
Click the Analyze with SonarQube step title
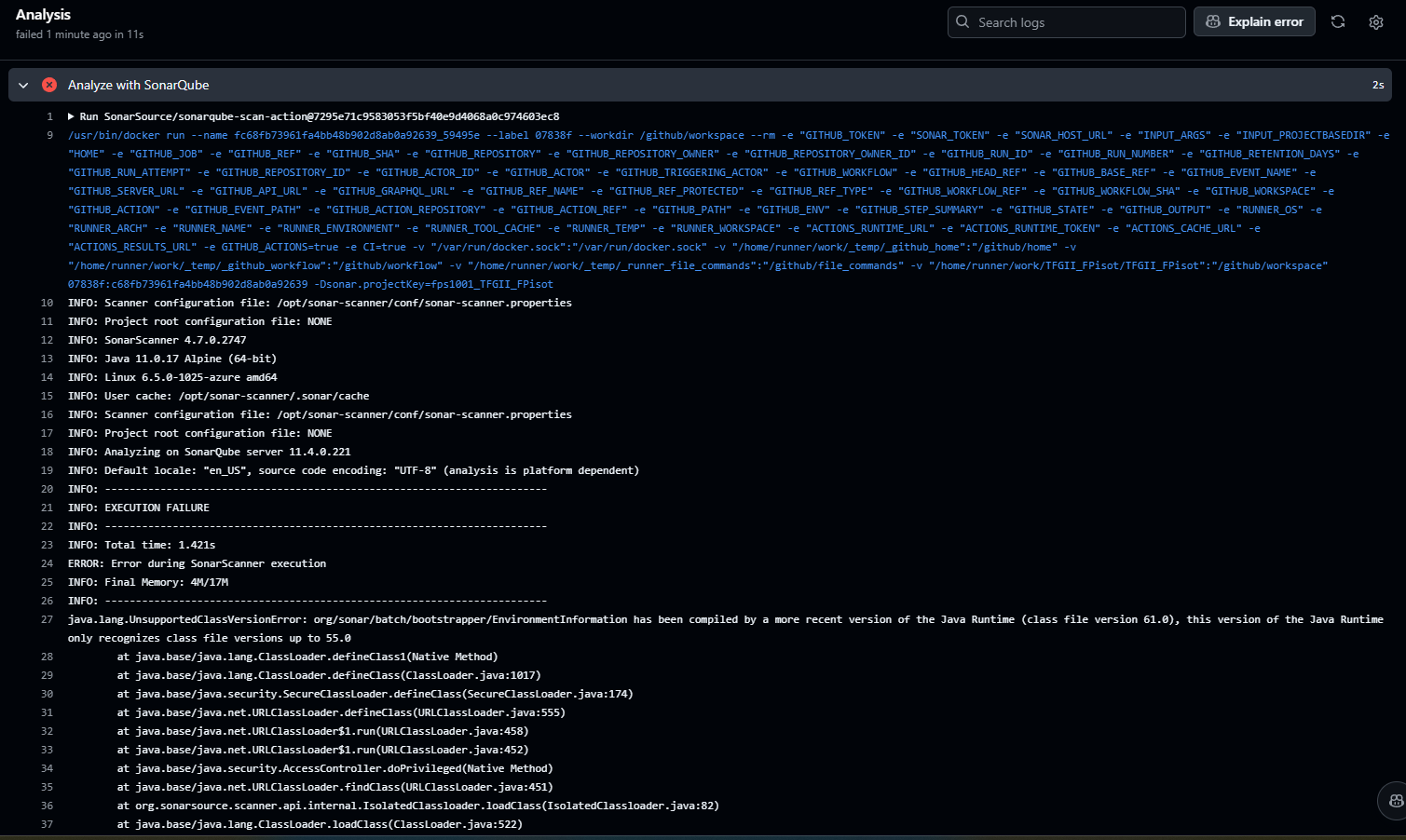(138, 85)
